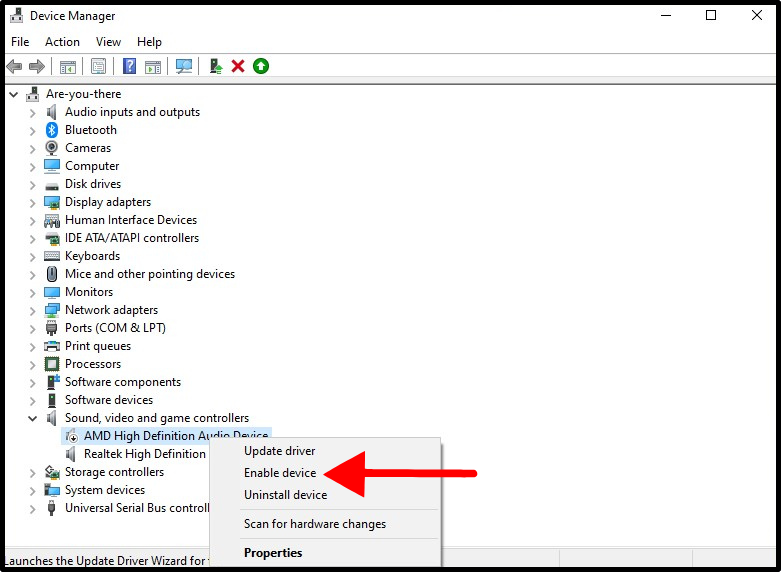The width and height of the screenshot is (781, 572).
Task: Click the Monitors label text
Action: (89, 292)
